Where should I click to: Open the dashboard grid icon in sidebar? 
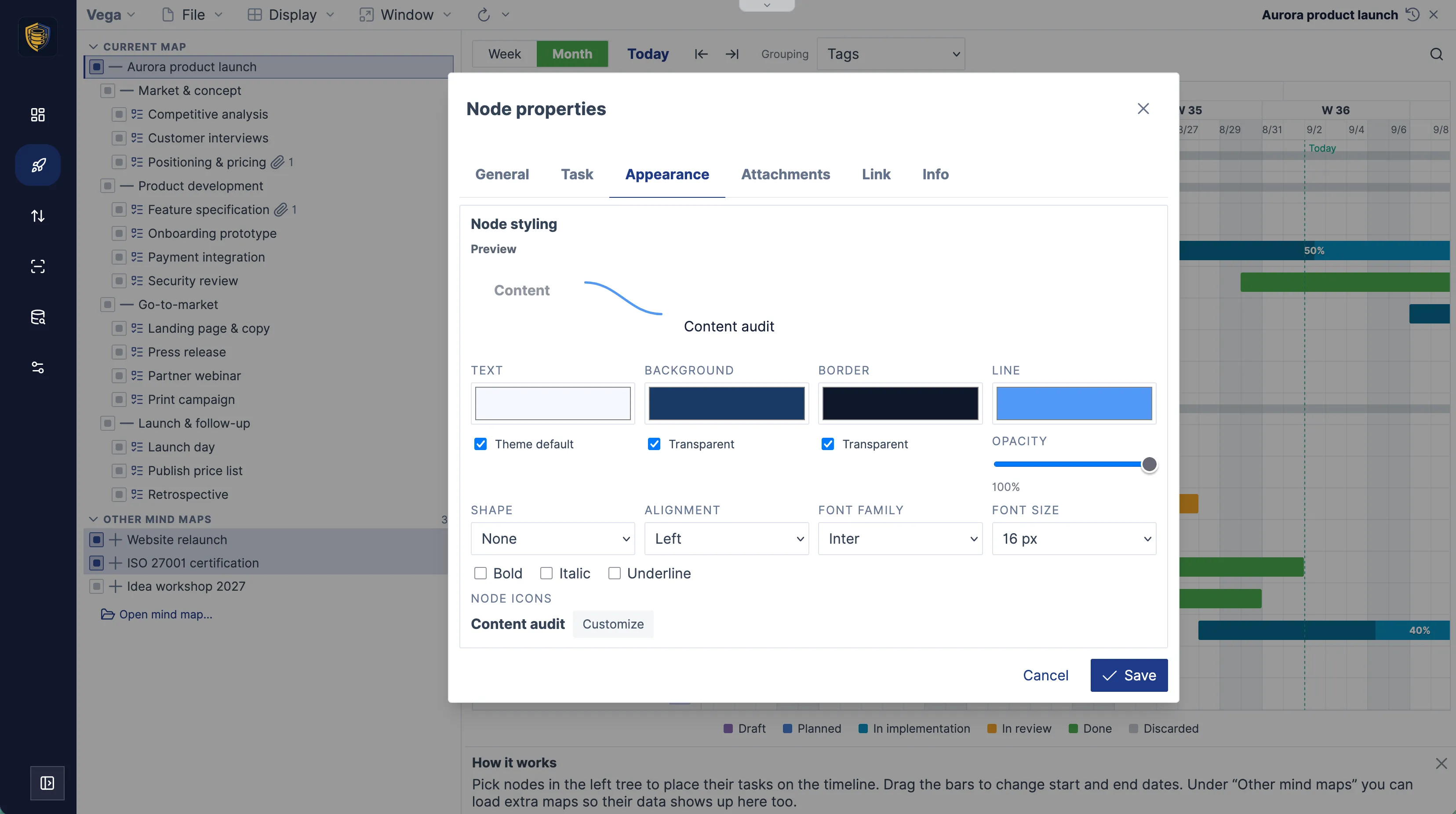38,115
